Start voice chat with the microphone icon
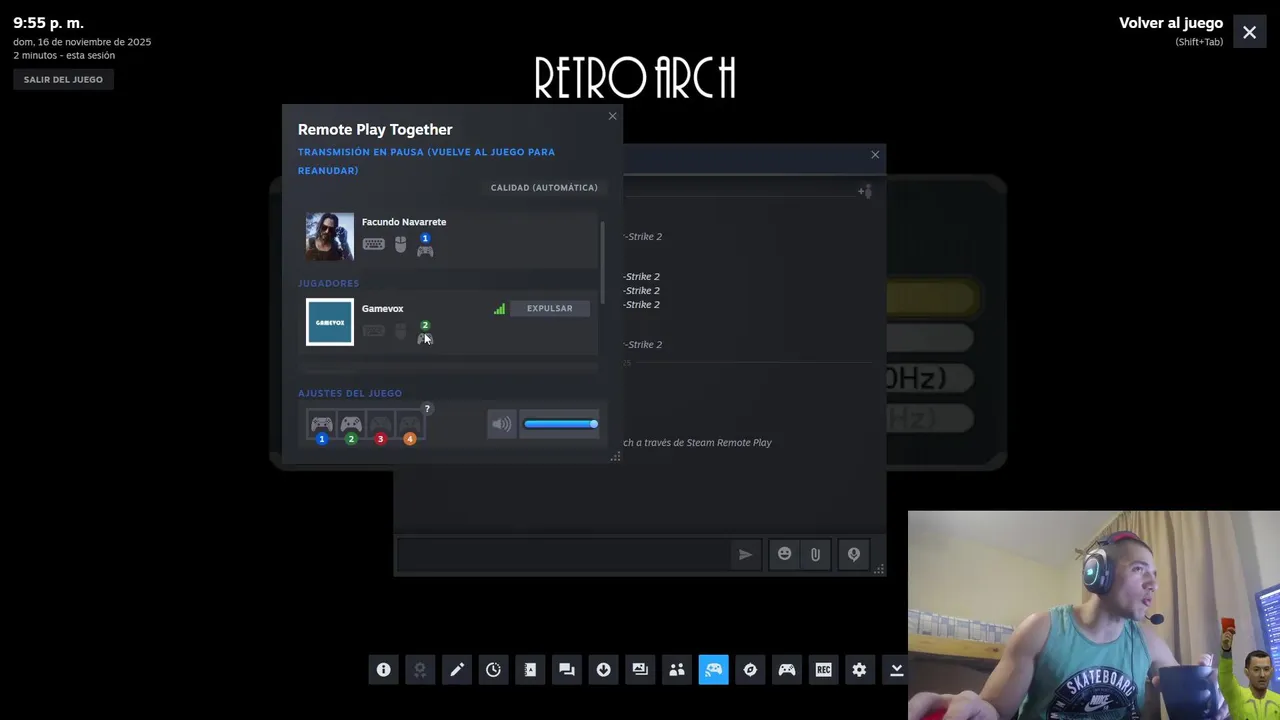Screen dimensions: 1280x720 pos(854,554)
